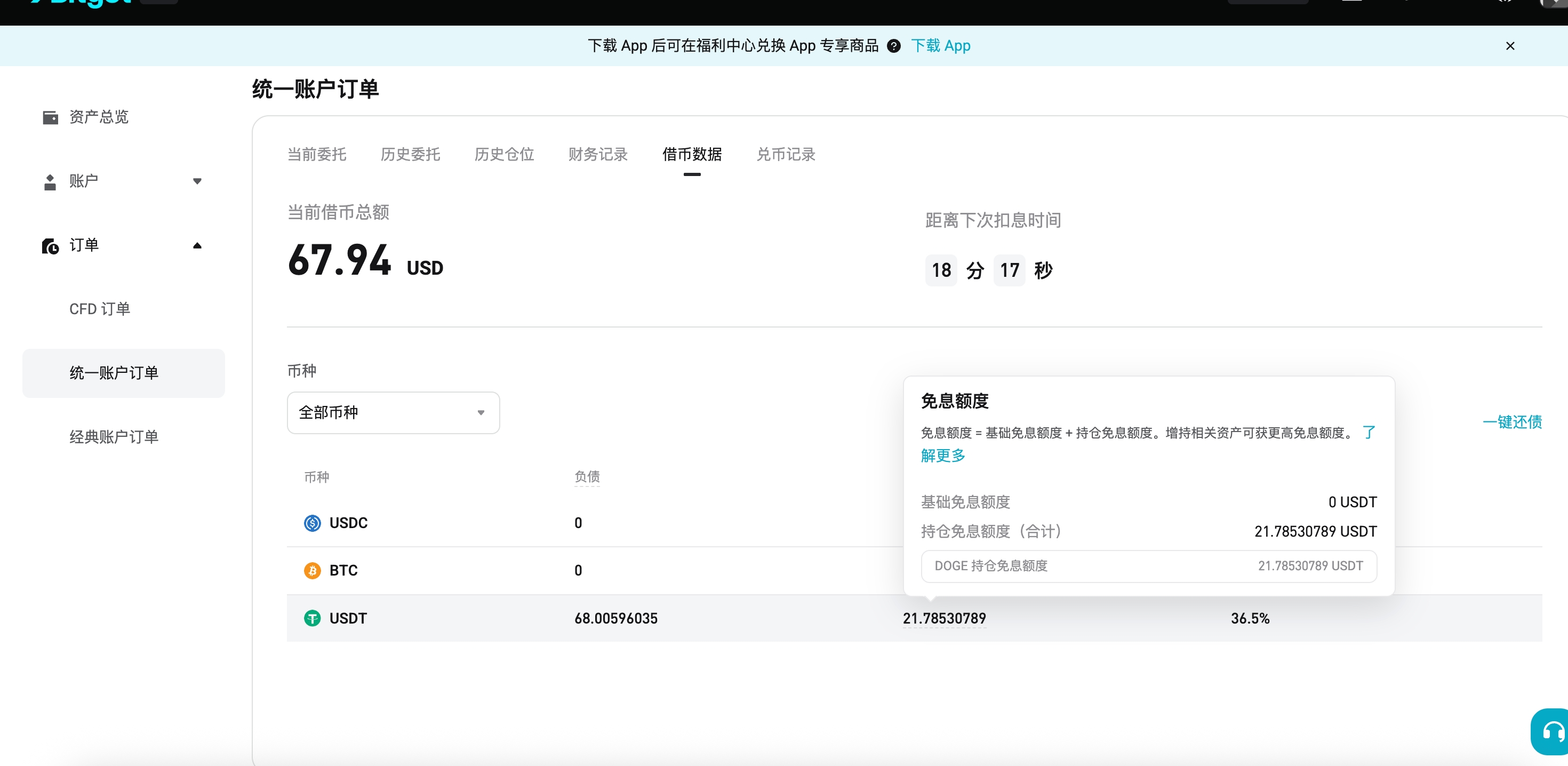This screenshot has height=766, width=1568.
Task: Click the 36.5% value in USDT row
Action: (1250, 618)
